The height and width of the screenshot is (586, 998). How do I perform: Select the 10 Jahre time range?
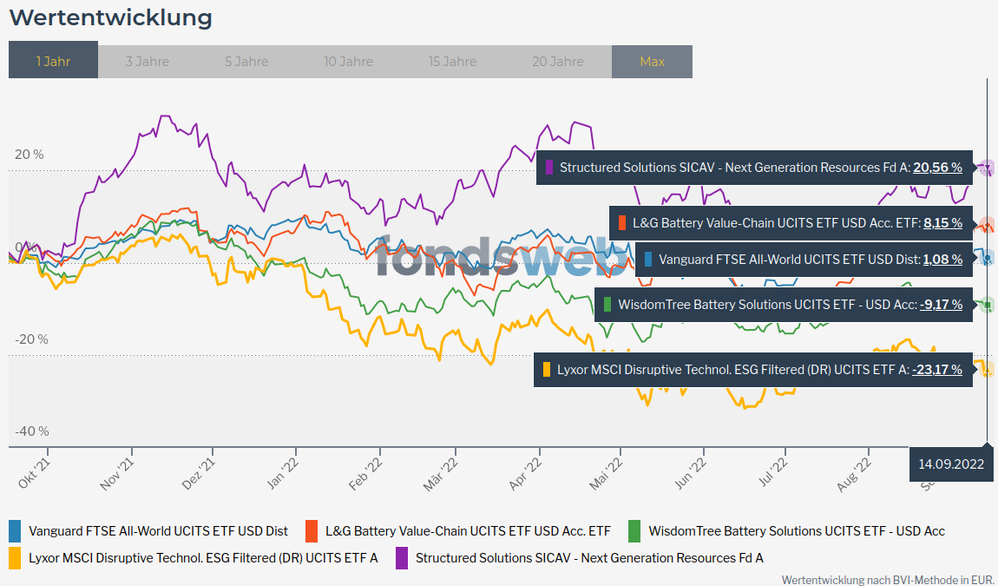pos(349,61)
